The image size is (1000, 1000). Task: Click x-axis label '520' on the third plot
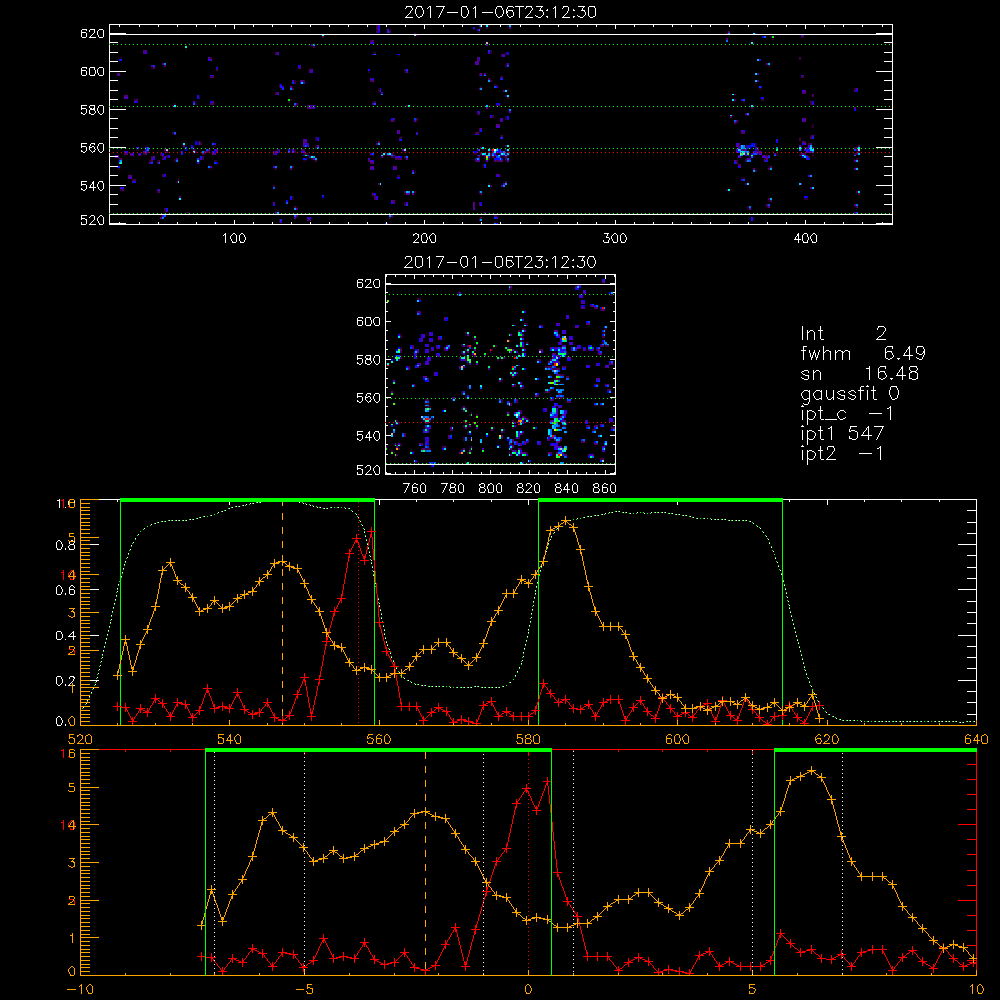(80, 740)
